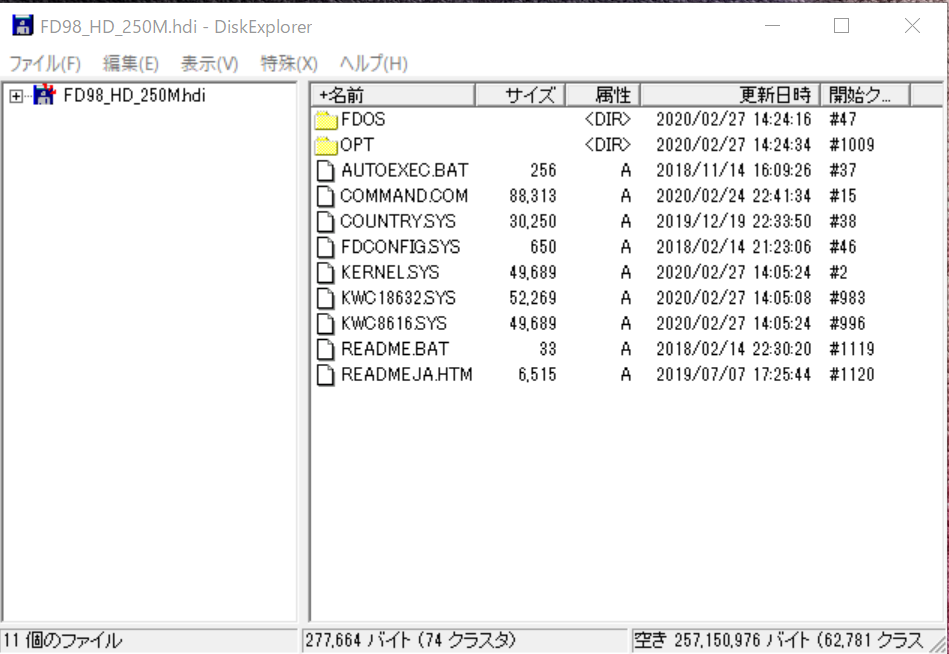Click the DiskExplorer floppy icon in title bar
Viewport: 949px width, 654px height.
[x=22, y=26]
